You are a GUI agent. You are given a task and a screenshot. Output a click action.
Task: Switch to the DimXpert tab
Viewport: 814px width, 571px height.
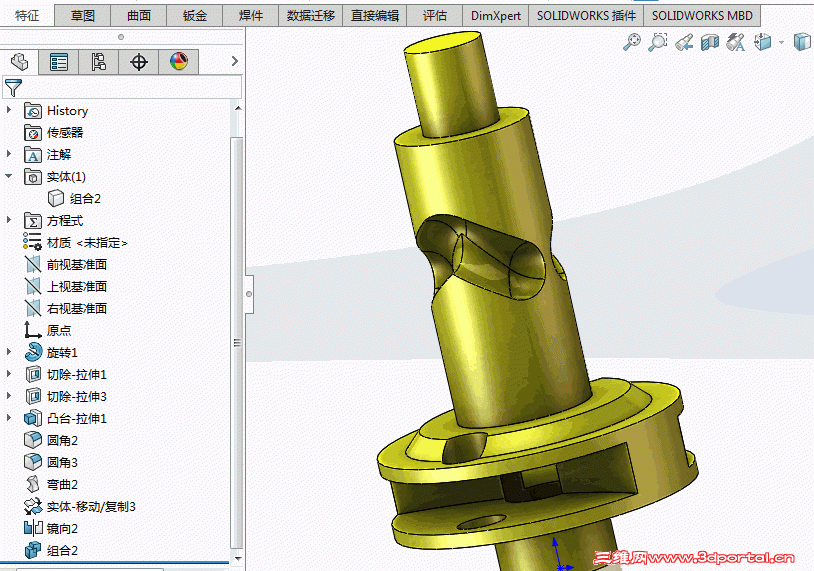[496, 16]
